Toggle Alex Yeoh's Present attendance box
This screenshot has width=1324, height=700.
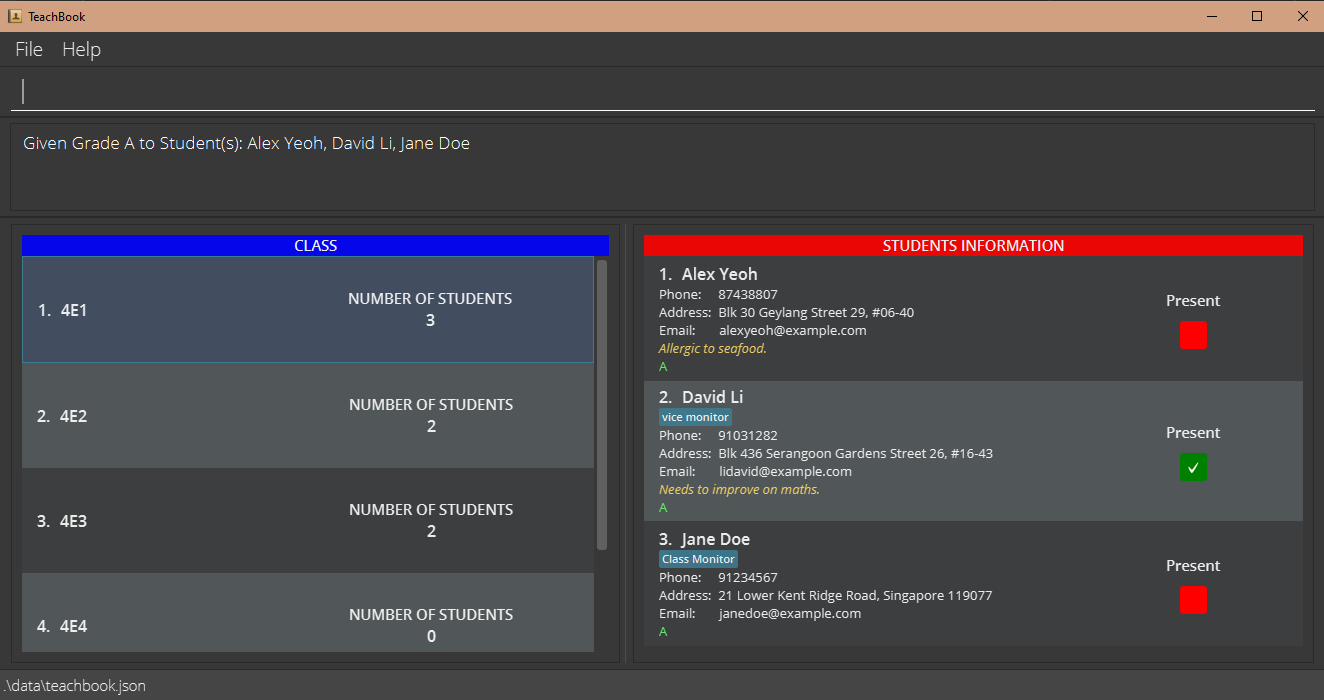tap(1193, 336)
